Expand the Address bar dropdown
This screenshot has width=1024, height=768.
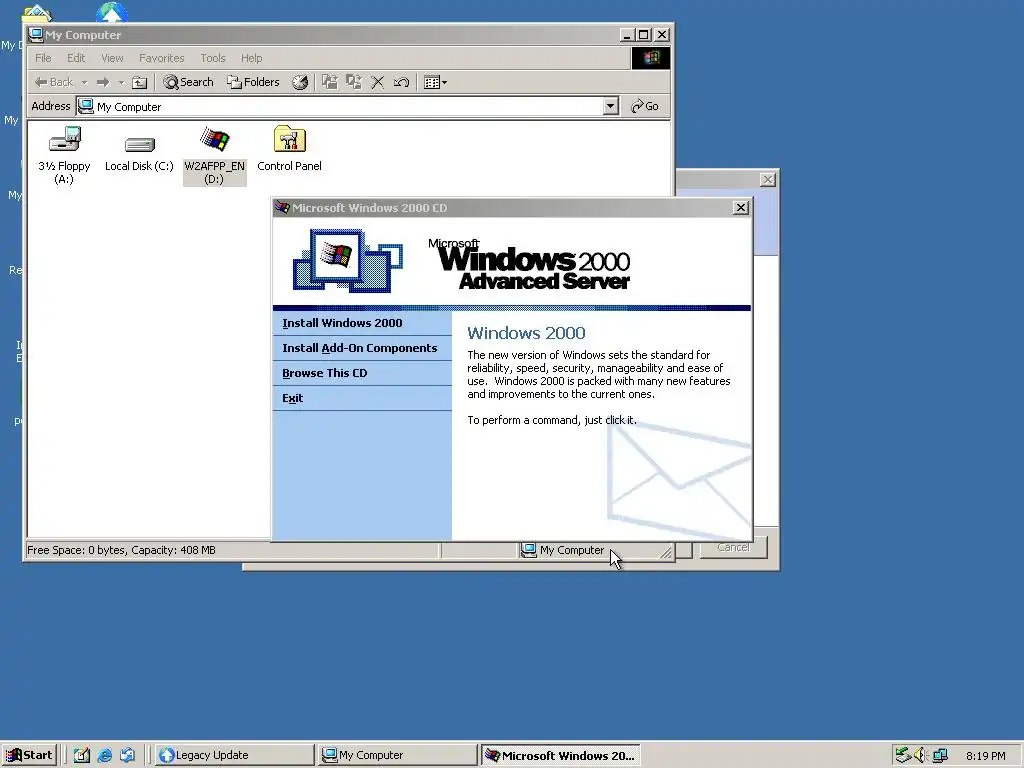[611, 106]
